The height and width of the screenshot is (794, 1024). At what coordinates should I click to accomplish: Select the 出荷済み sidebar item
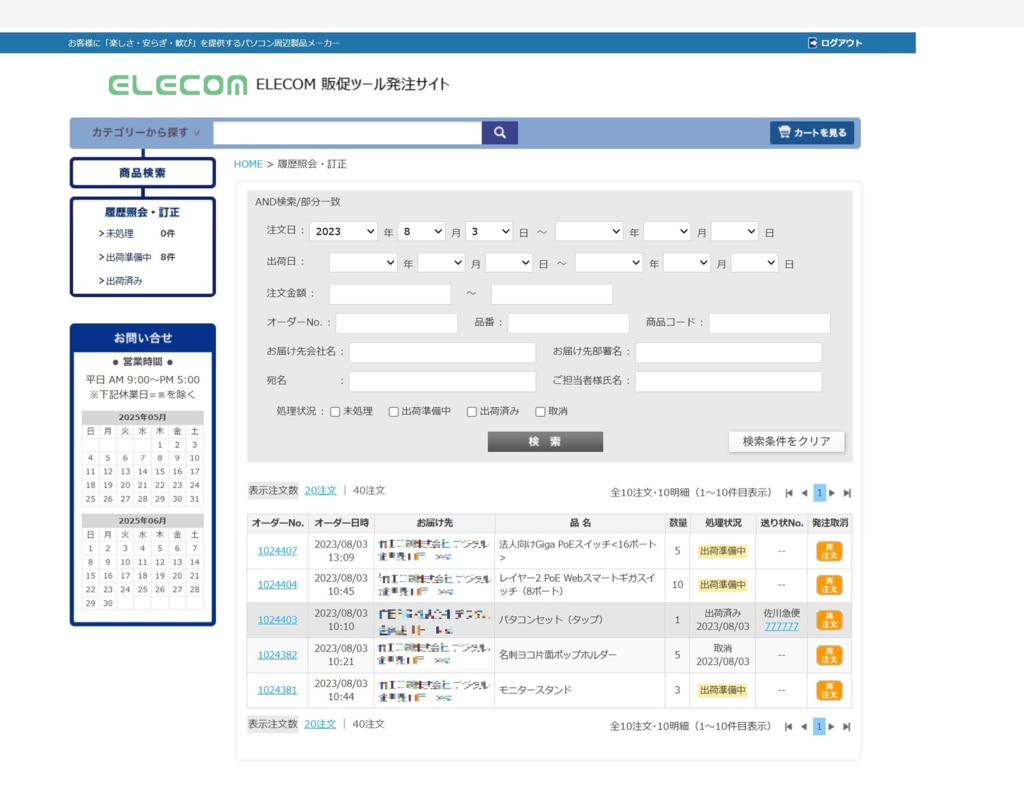point(121,281)
